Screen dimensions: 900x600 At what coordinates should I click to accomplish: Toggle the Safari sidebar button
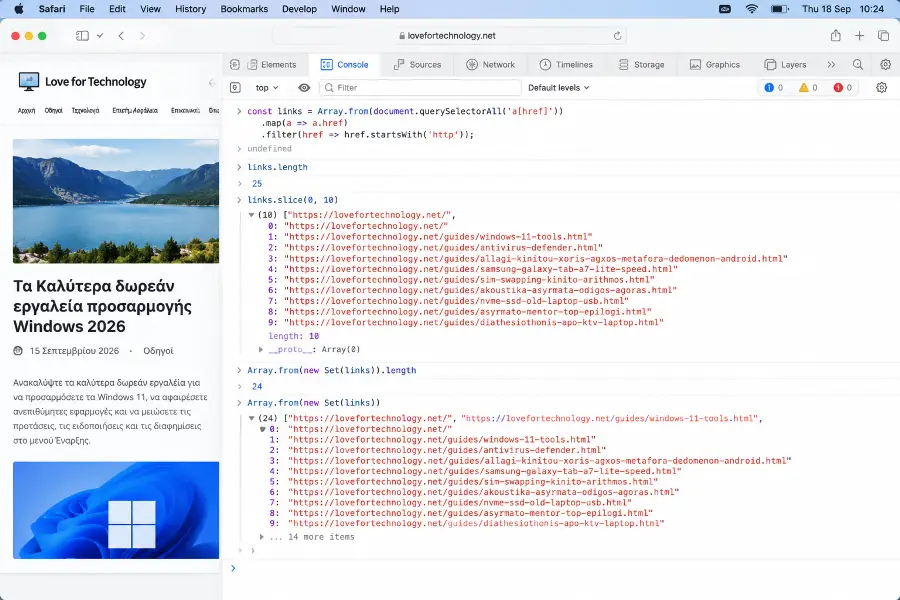(82, 36)
